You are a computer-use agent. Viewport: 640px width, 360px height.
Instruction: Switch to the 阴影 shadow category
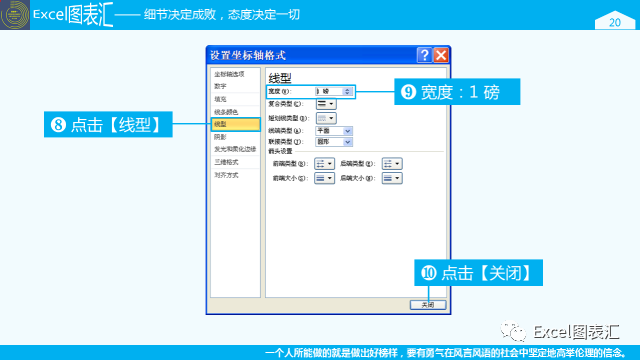(x=236, y=137)
